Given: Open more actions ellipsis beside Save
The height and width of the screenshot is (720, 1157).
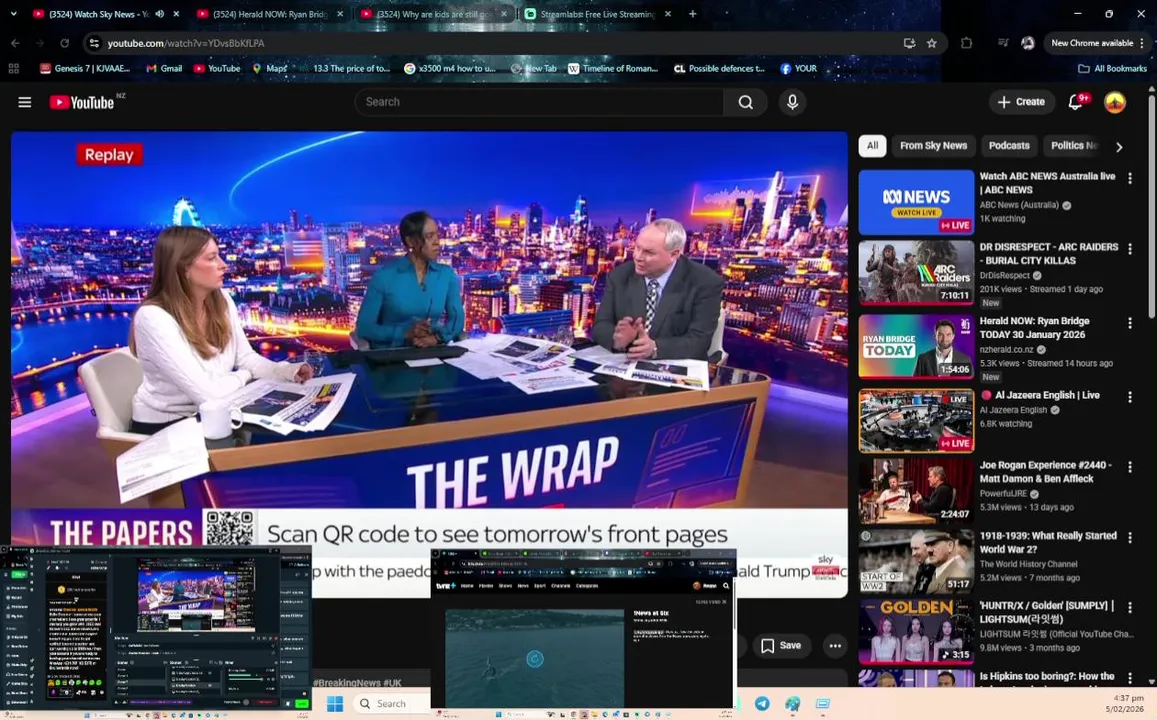Looking at the screenshot, I should (835, 645).
